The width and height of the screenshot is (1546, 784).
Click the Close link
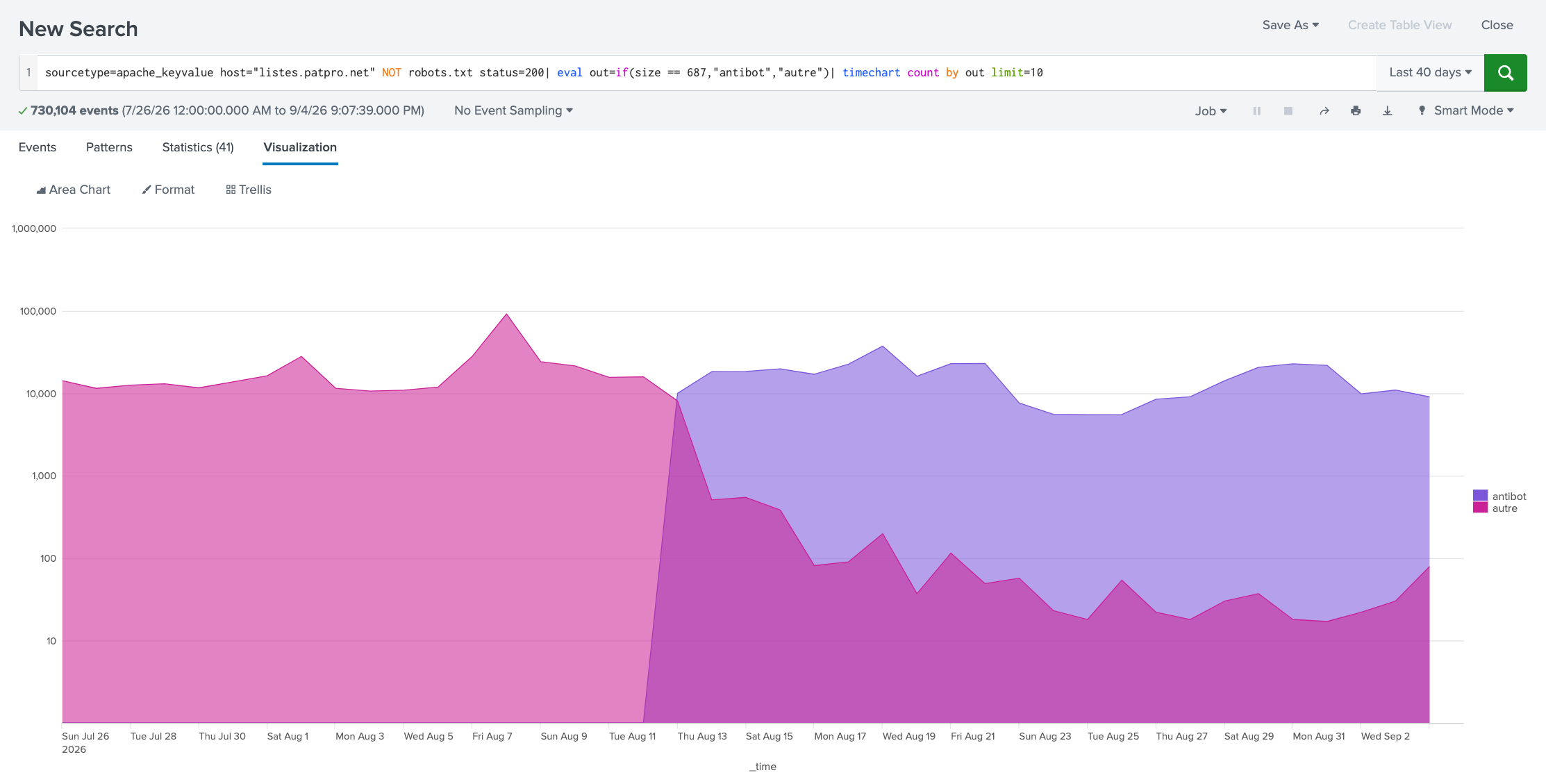tap(1497, 25)
